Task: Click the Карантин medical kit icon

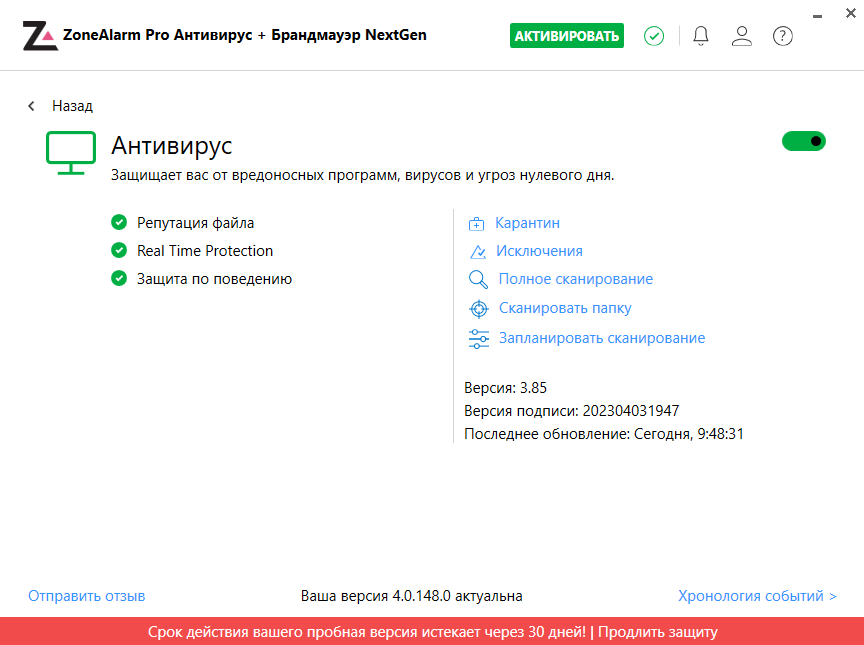Action: pyautogui.click(x=476, y=224)
